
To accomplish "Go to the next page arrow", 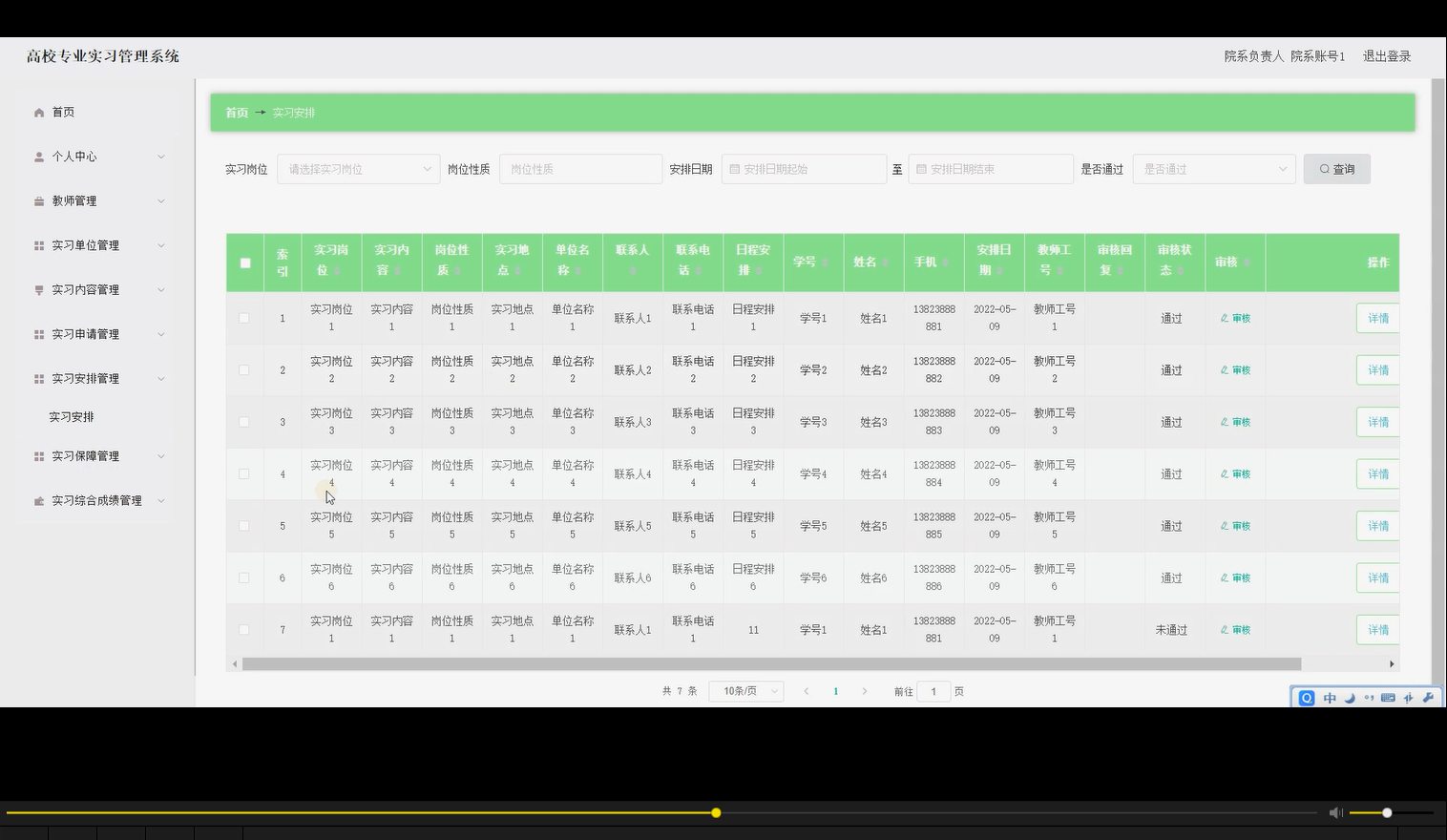I will 865,691.
